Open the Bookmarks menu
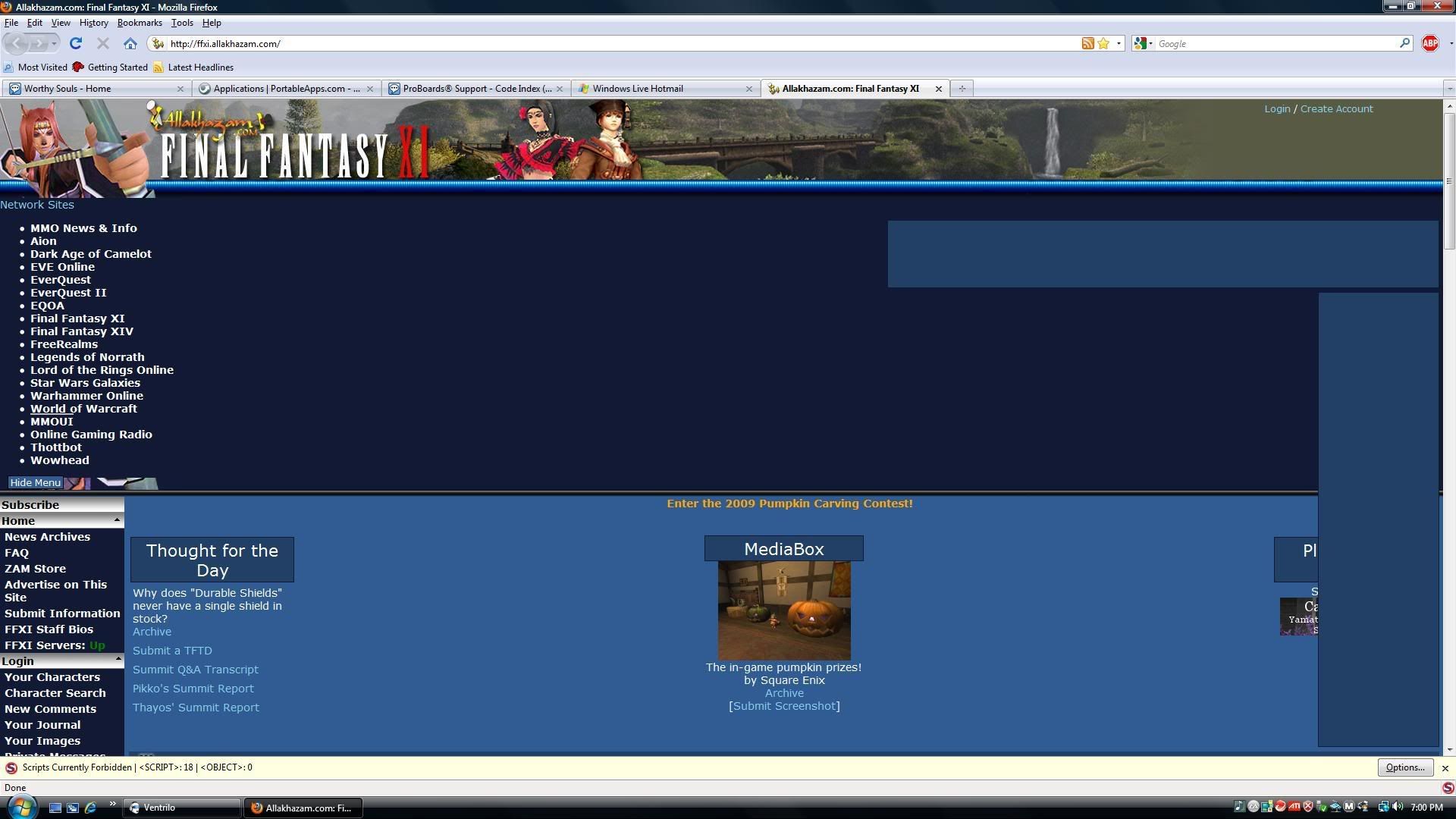Screen dimensions: 1456x819 pos(140,23)
